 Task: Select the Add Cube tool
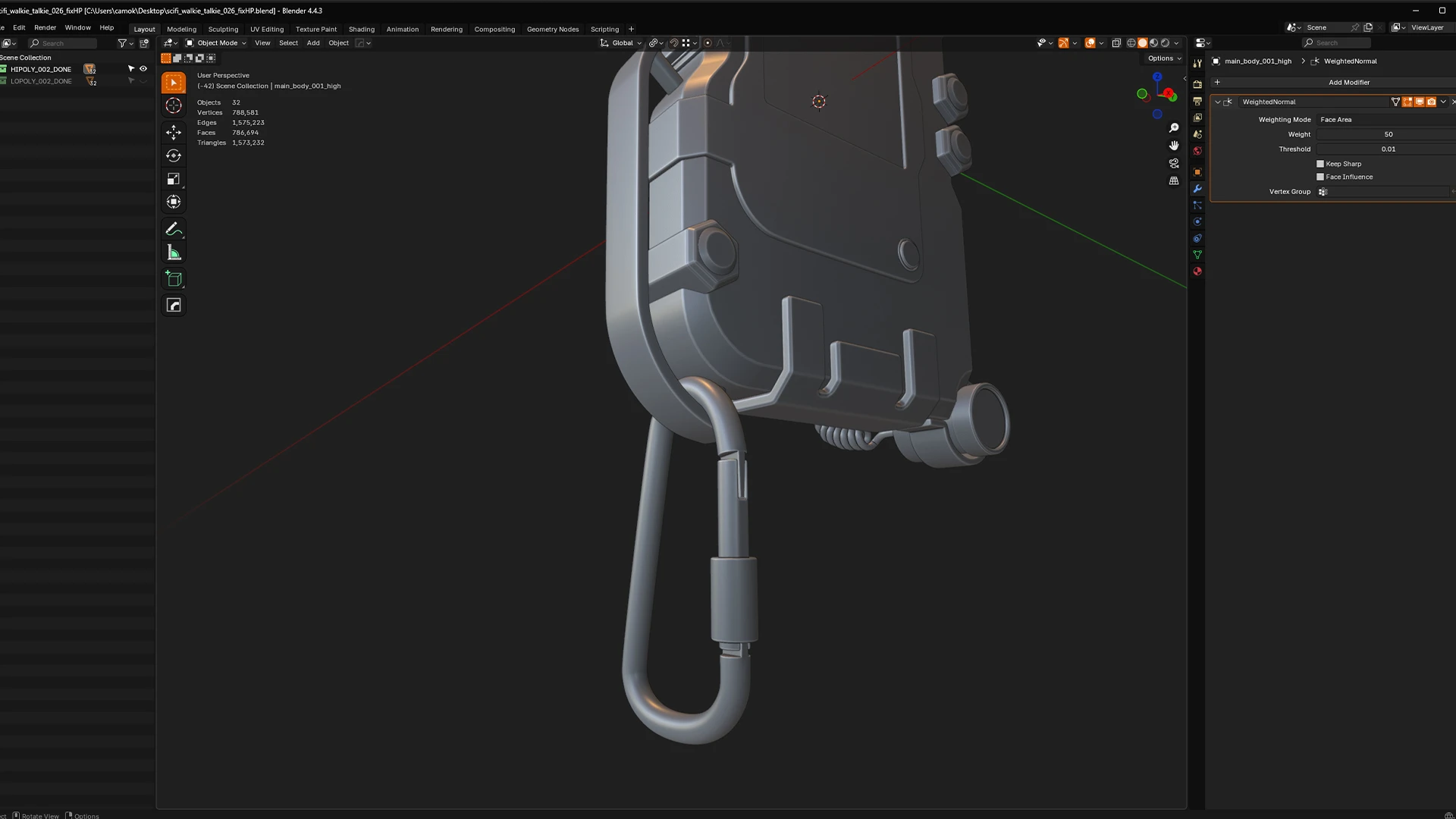click(x=174, y=279)
